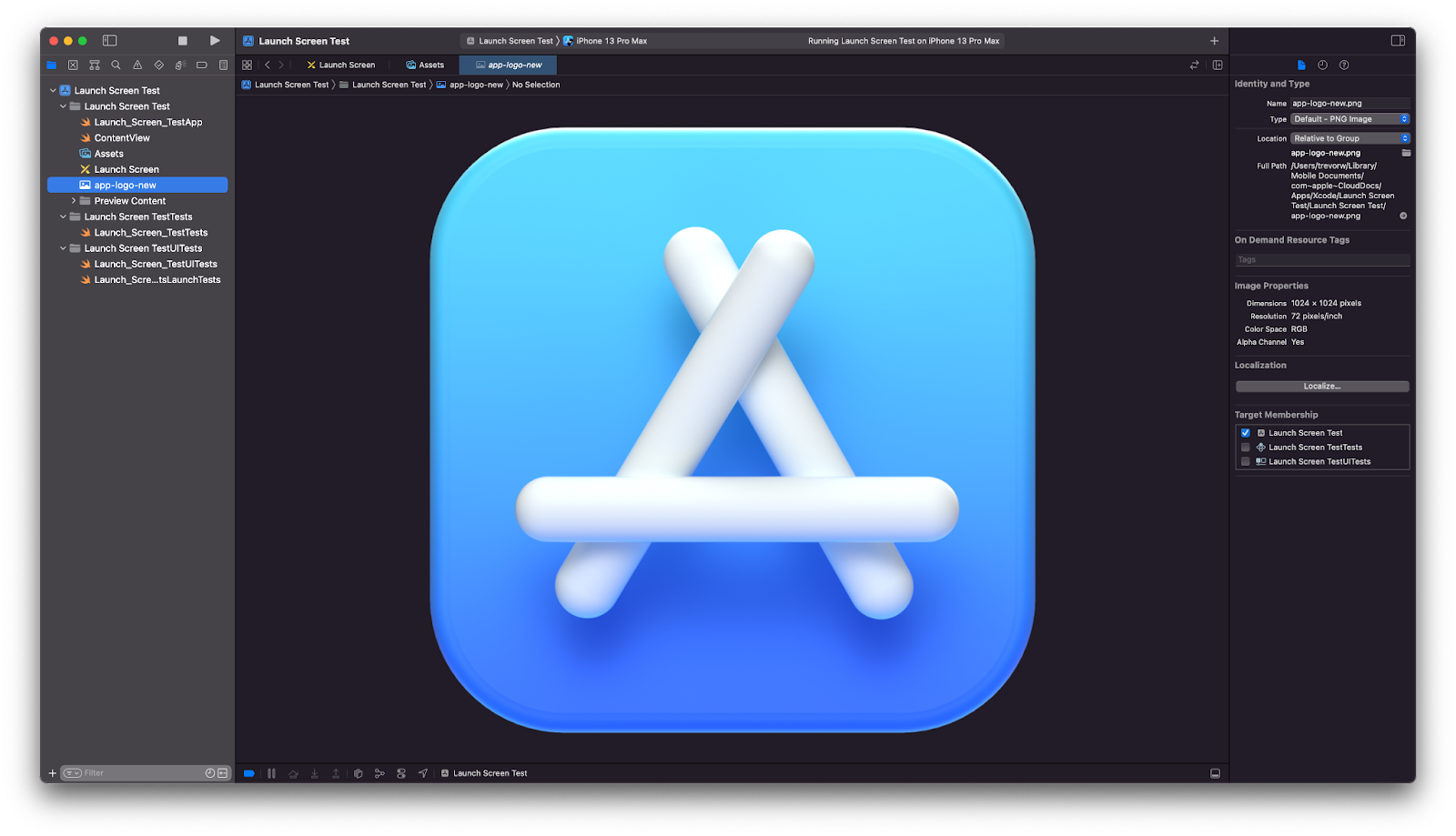The height and width of the screenshot is (836, 1456).
Task: Click the Name field app-logo-new.png
Action: (1350, 104)
